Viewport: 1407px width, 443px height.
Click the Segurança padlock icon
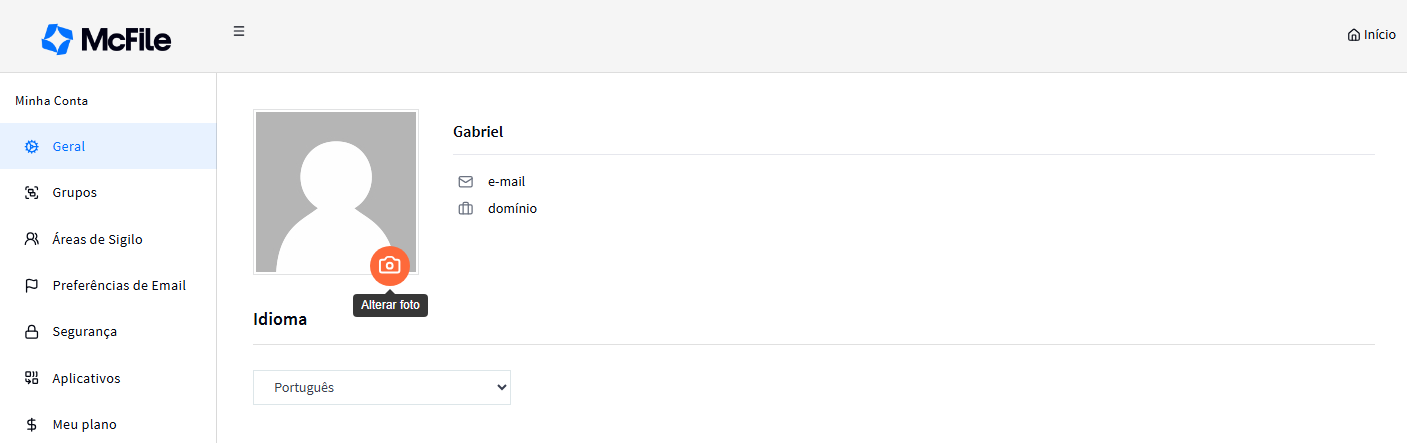31,332
